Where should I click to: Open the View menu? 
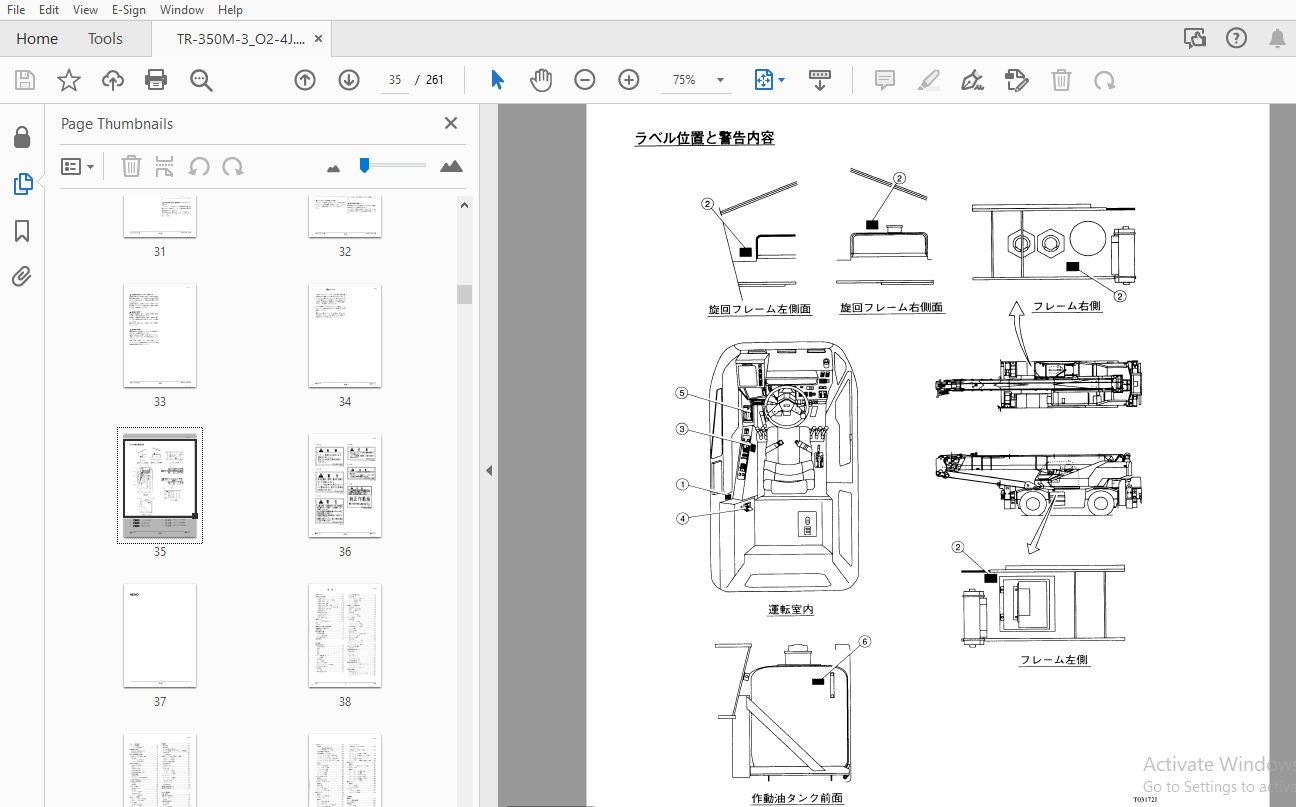click(x=86, y=9)
